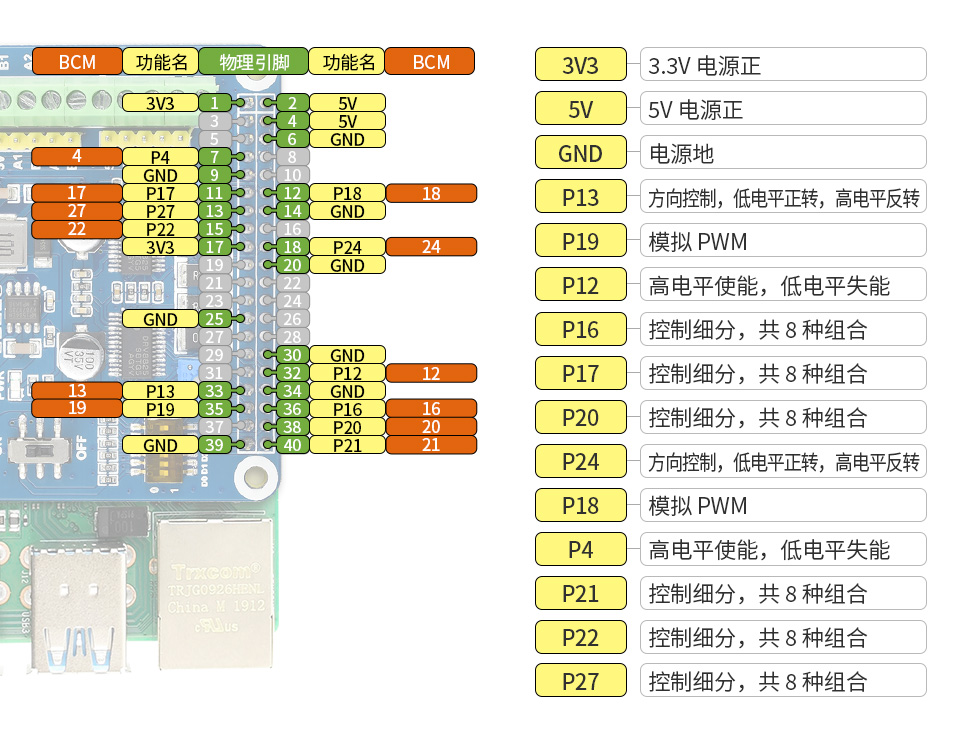Click the orange BCM 4 swatch
This screenshot has height=730, width=960.
point(77,156)
